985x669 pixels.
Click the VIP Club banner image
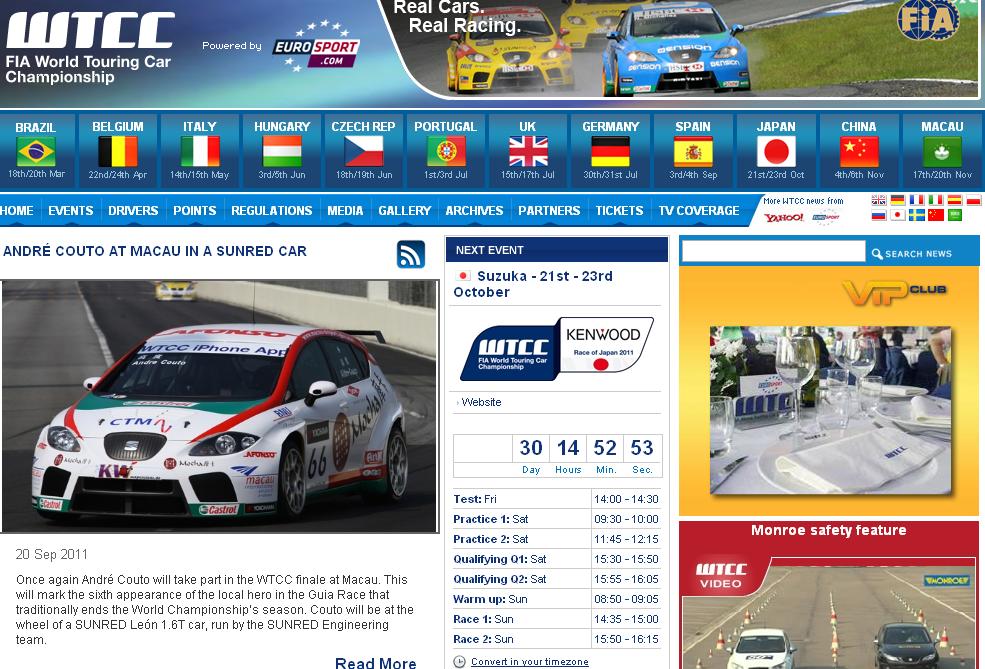coord(829,390)
